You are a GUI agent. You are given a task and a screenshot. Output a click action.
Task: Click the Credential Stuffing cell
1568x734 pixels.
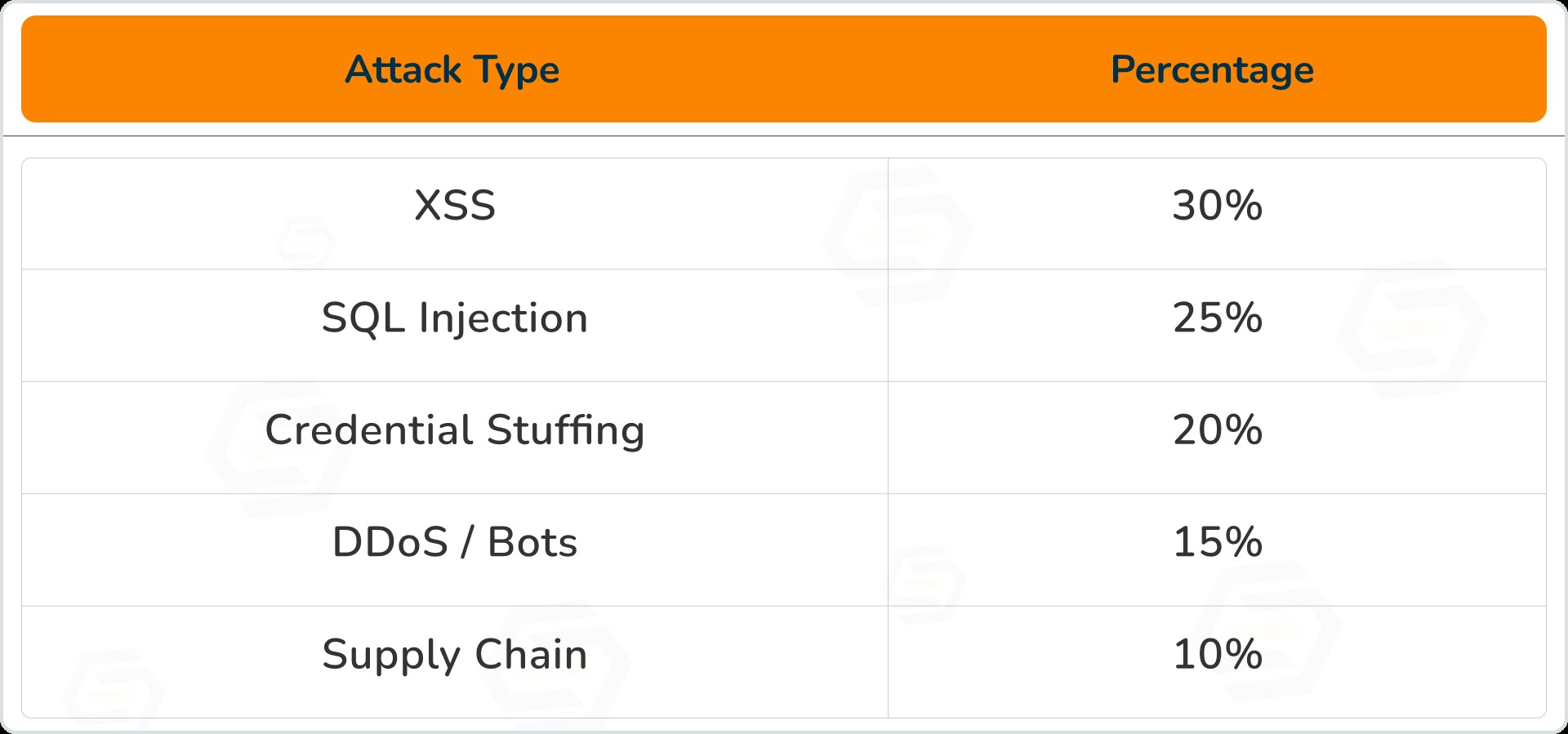point(455,430)
